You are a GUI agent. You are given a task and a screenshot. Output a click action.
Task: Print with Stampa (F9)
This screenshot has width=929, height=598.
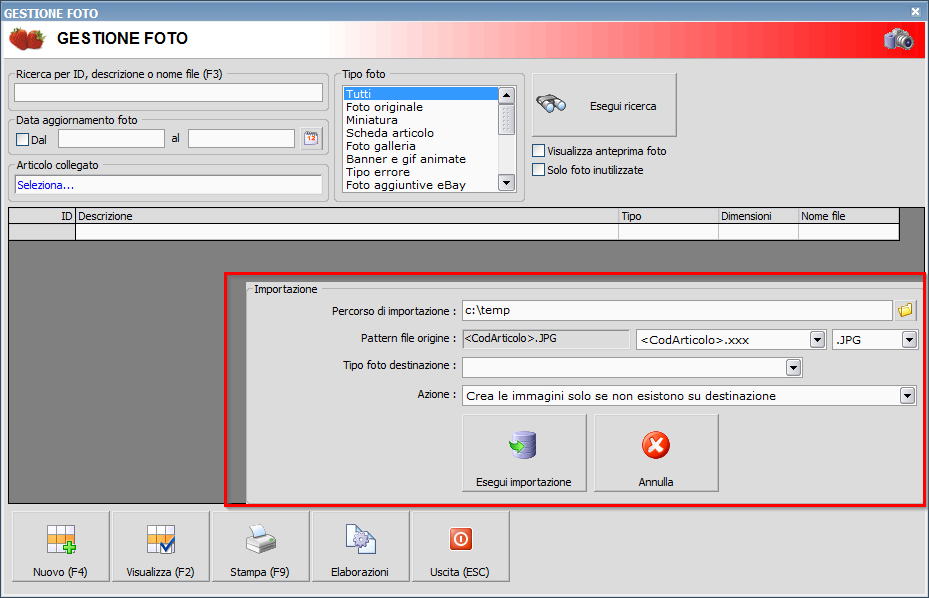pyautogui.click(x=261, y=546)
